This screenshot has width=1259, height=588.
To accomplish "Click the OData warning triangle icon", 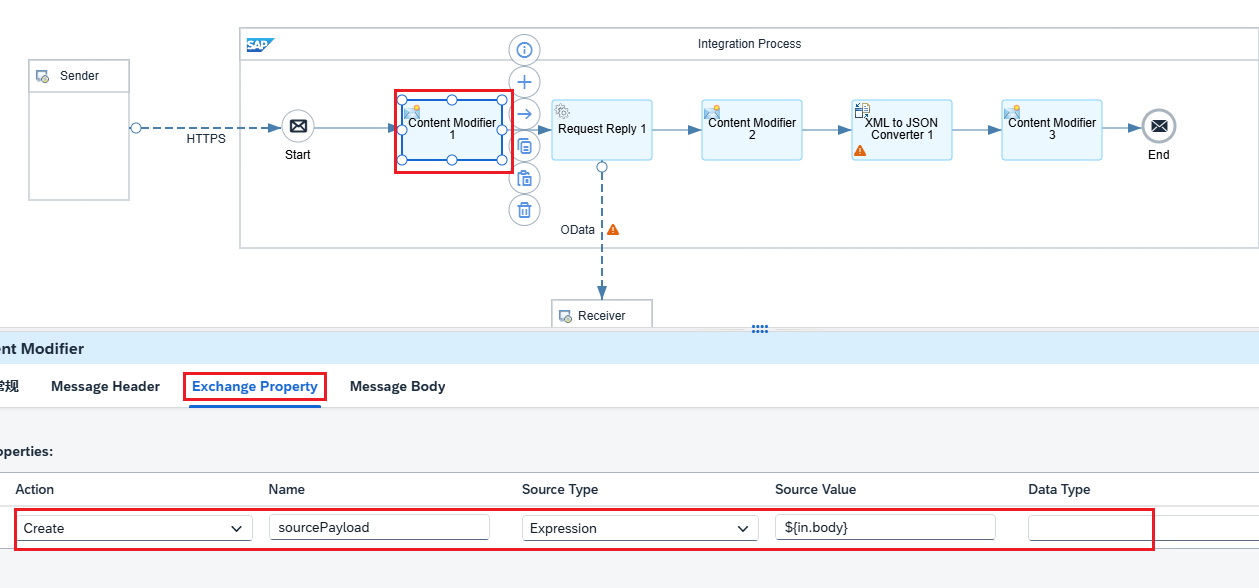I will (613, 230).
